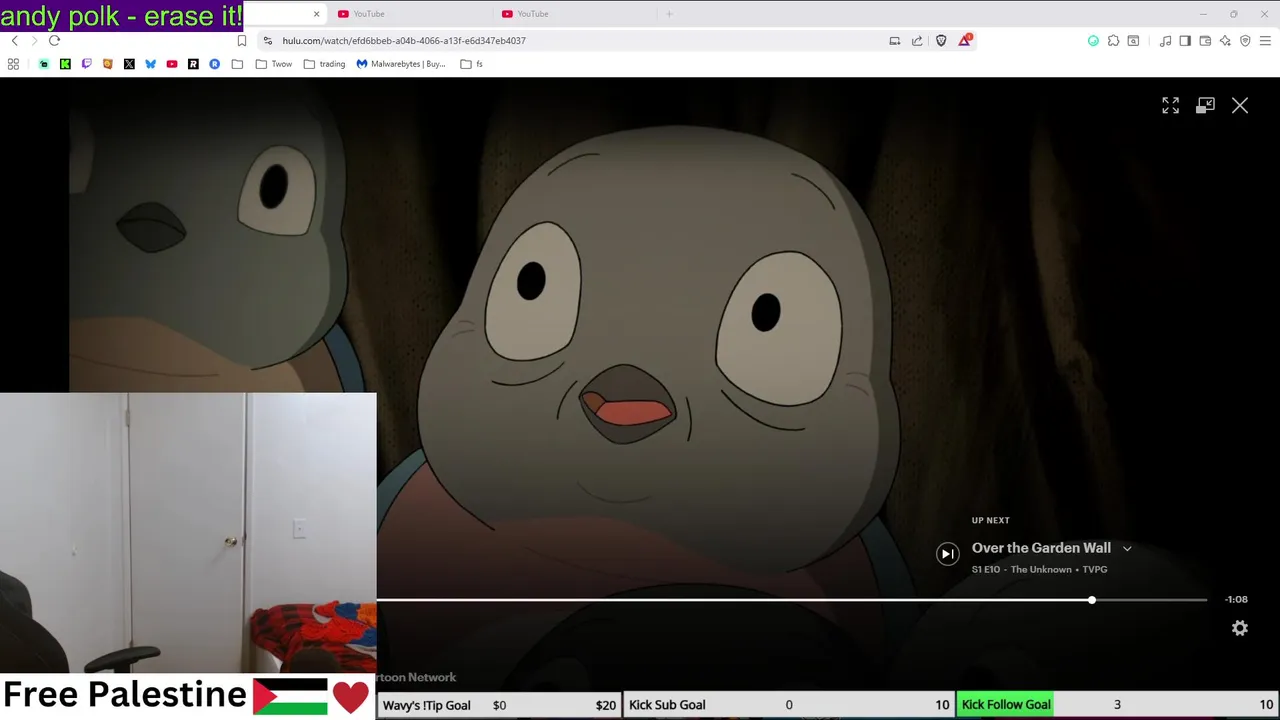This screenshot has height=720, width=1280.
Task: Minimize player to picture-in-picture
Action: coord(1205,105)
